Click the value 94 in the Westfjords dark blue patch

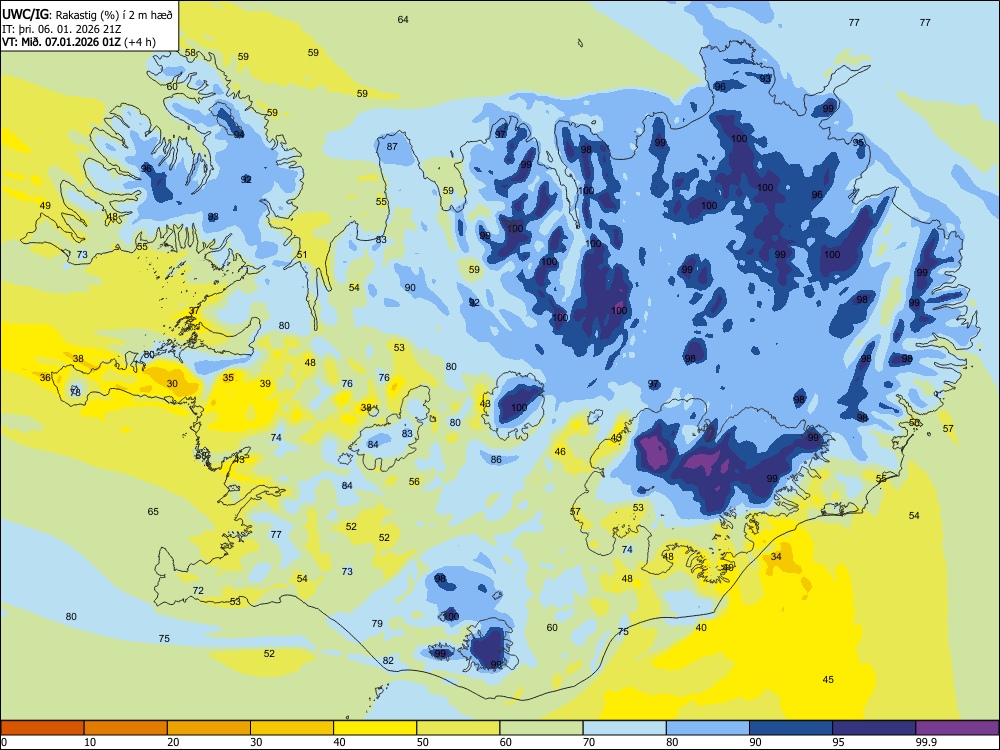[239, 135]
